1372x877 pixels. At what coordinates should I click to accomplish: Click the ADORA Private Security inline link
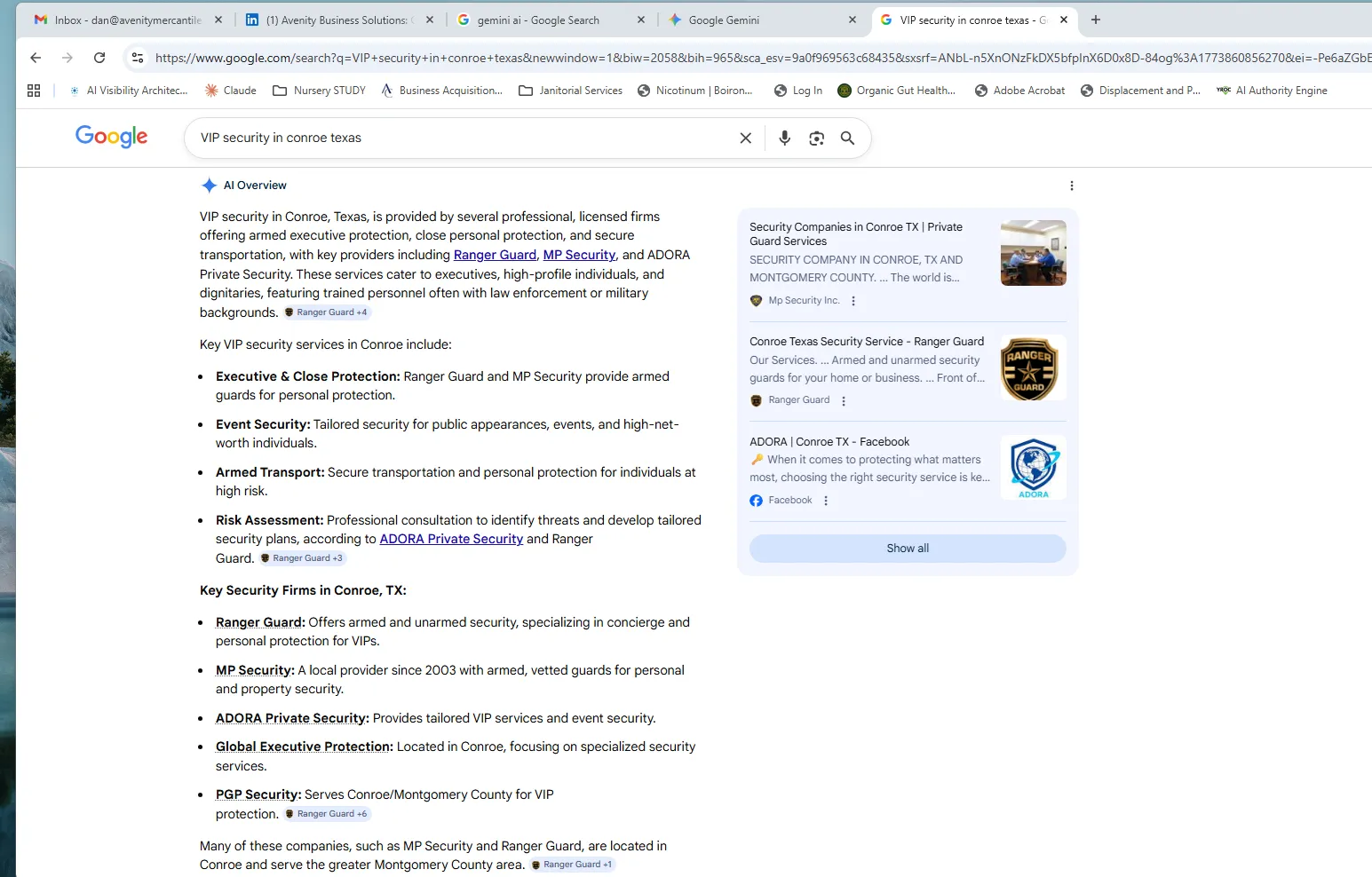(x=451, y=539)
